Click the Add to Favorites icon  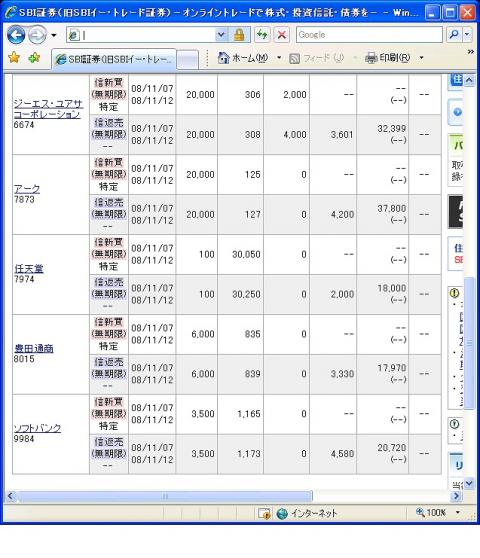pyautogui.click(x=34, y=57)
